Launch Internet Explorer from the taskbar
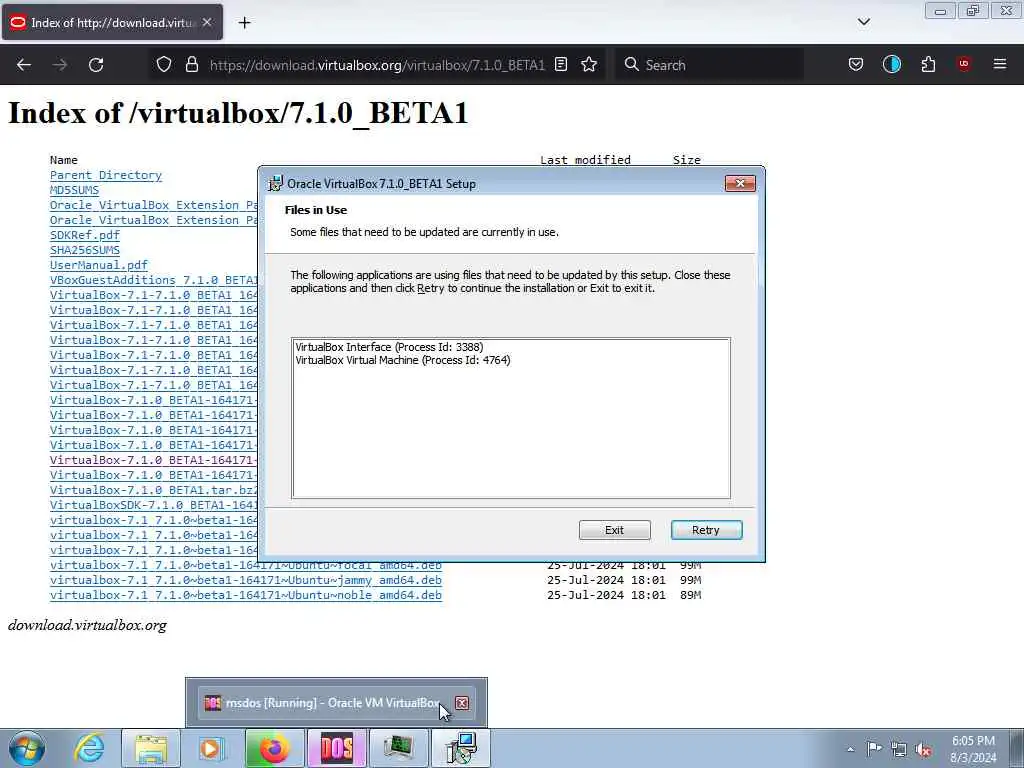The image size is (1024, 768). pyautogui.click(x=89, y=748)
